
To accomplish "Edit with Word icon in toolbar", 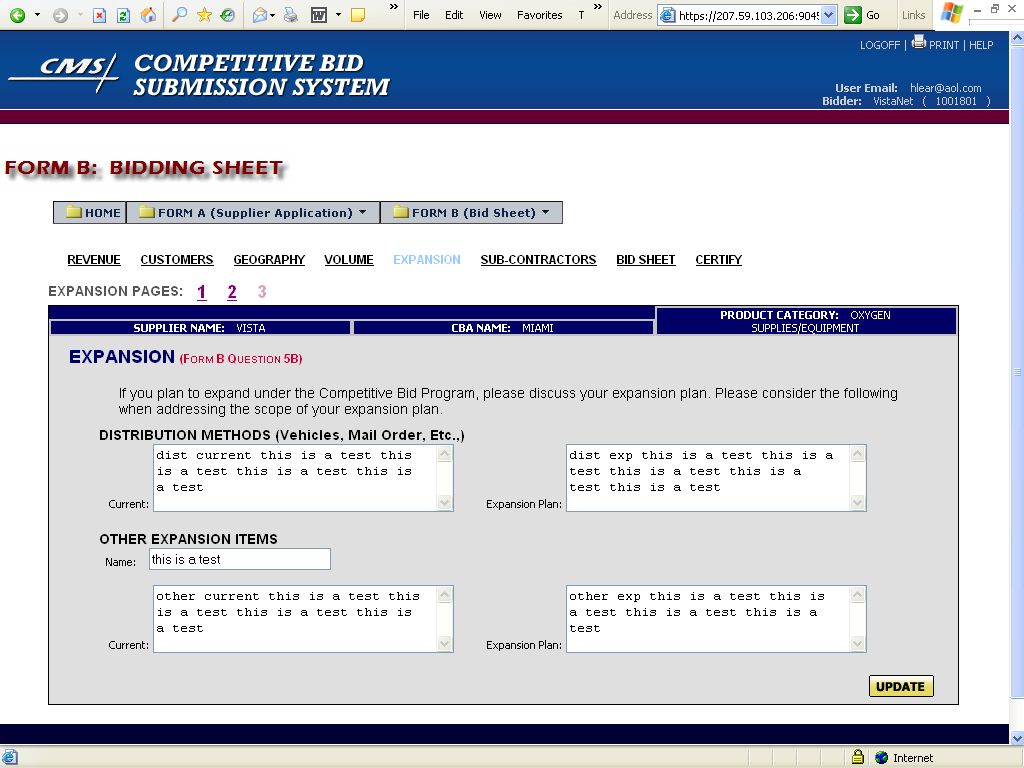I will point(319,14).
